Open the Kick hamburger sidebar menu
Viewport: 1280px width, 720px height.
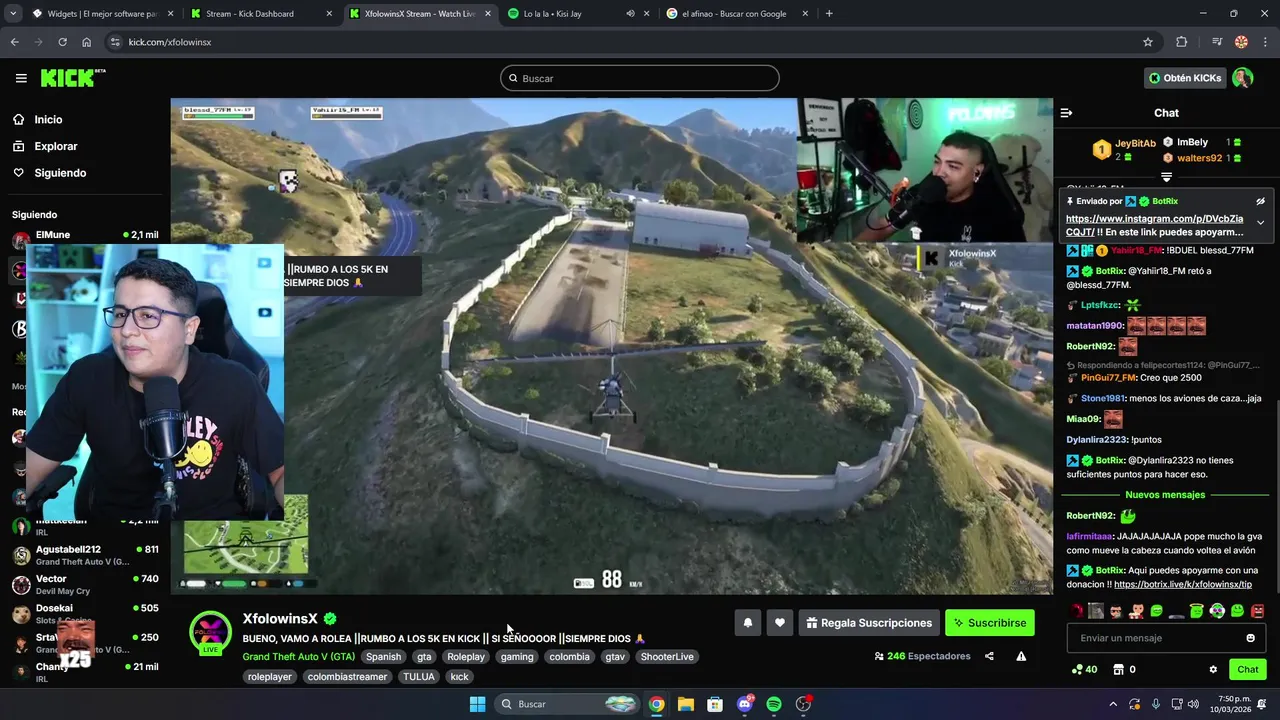[x=21, y=78]
